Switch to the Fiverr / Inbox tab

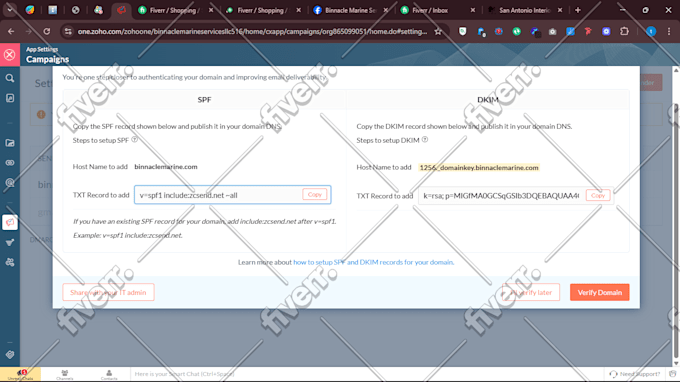[429, 10]
